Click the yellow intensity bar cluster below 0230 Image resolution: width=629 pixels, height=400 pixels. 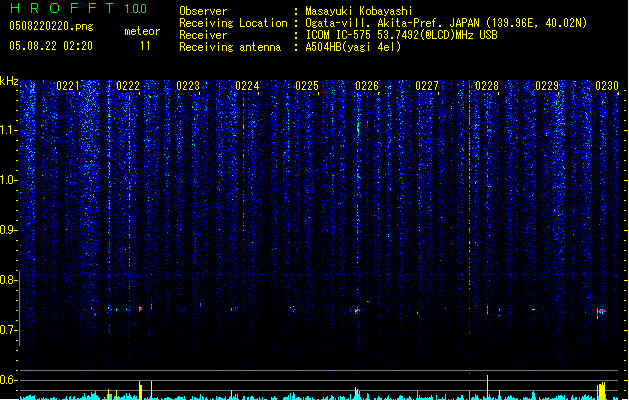point(601,391)
